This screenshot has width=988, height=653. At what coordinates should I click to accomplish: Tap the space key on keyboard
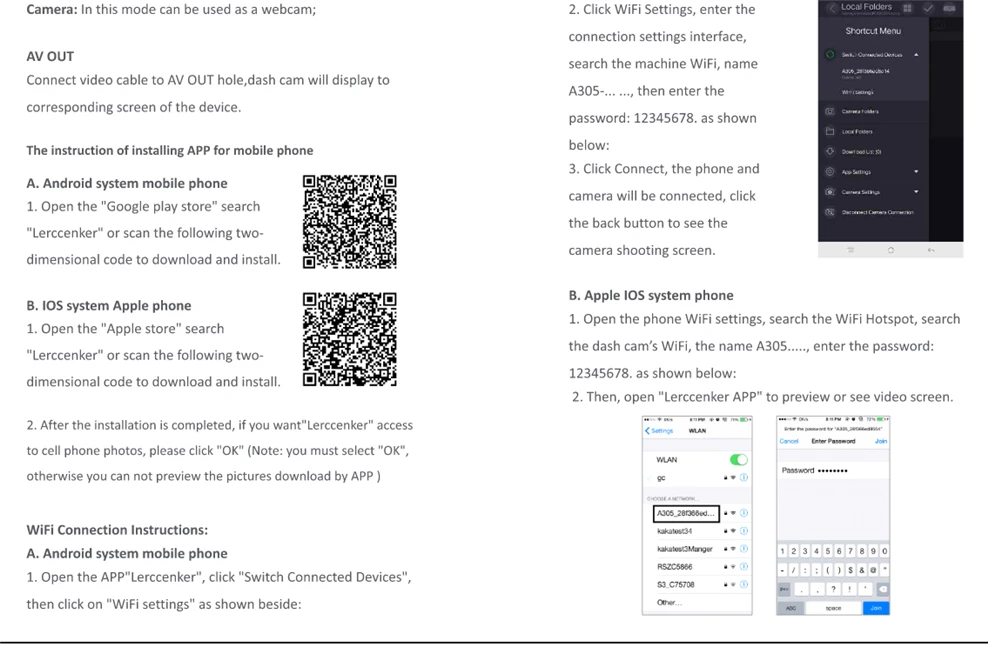point(833,608)
